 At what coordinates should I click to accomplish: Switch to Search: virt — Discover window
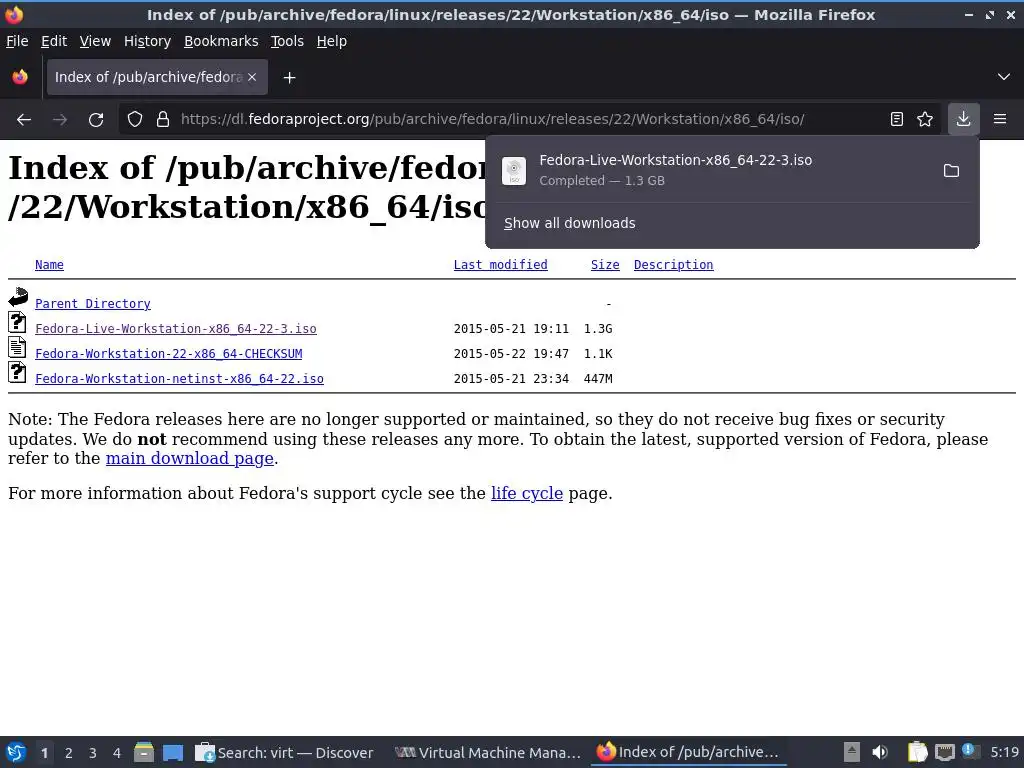[285, 753]
